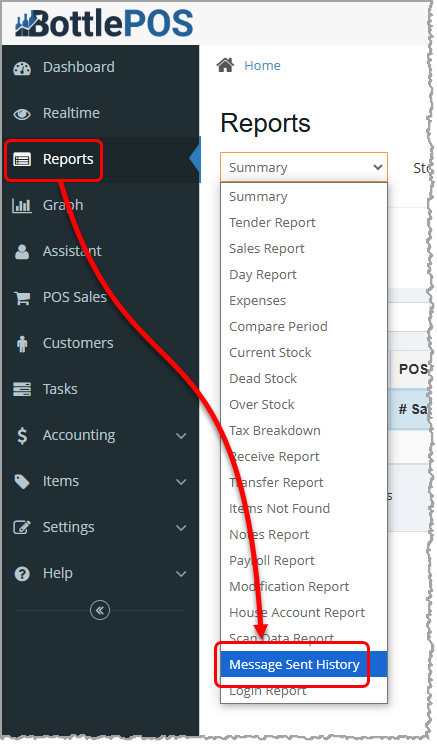Select Transfer Report option
Screen dimensions: 437x745
[304, 483]
